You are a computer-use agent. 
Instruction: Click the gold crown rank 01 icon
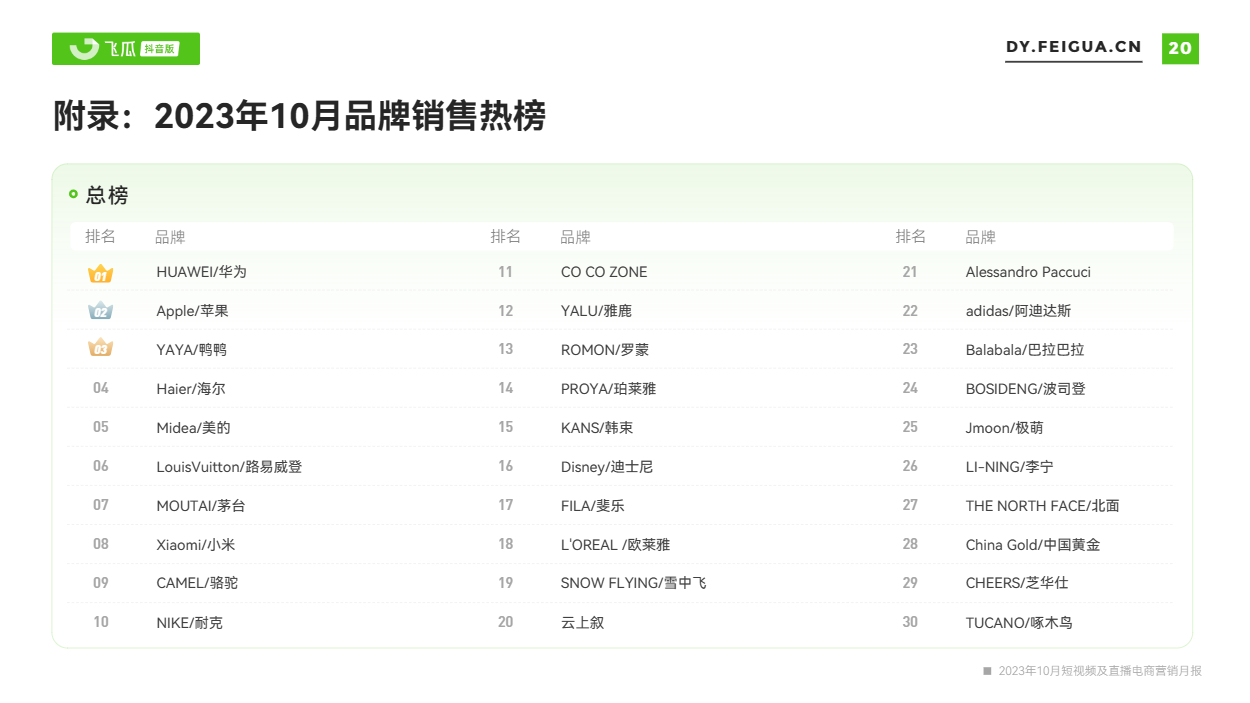(x=101, y=273)
